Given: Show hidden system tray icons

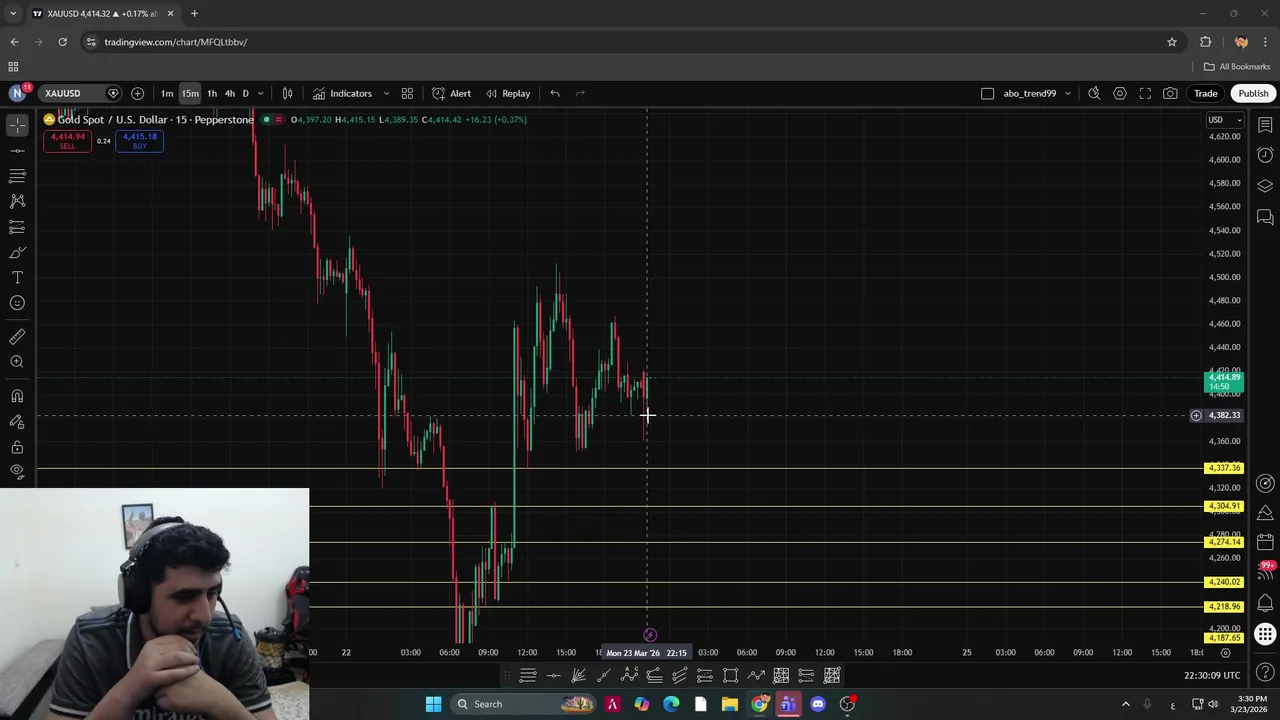Looking at the screenshot, I should [1125, 704].
